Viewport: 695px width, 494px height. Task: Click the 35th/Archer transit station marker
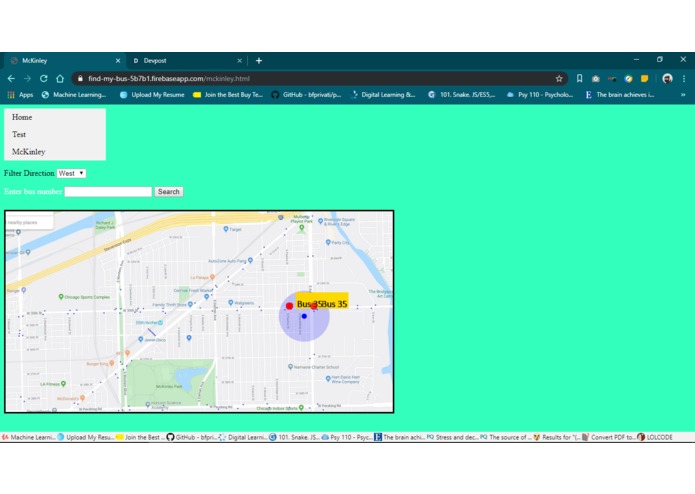pyautogui.click(x=160, y=323)
